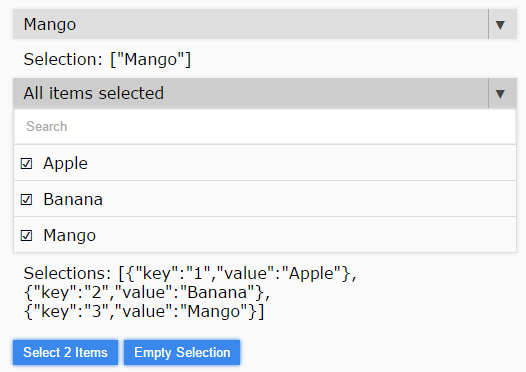Click the Mango value text in top dropdown
Viewport: 526px width, 372px height.
coord(50,25)
